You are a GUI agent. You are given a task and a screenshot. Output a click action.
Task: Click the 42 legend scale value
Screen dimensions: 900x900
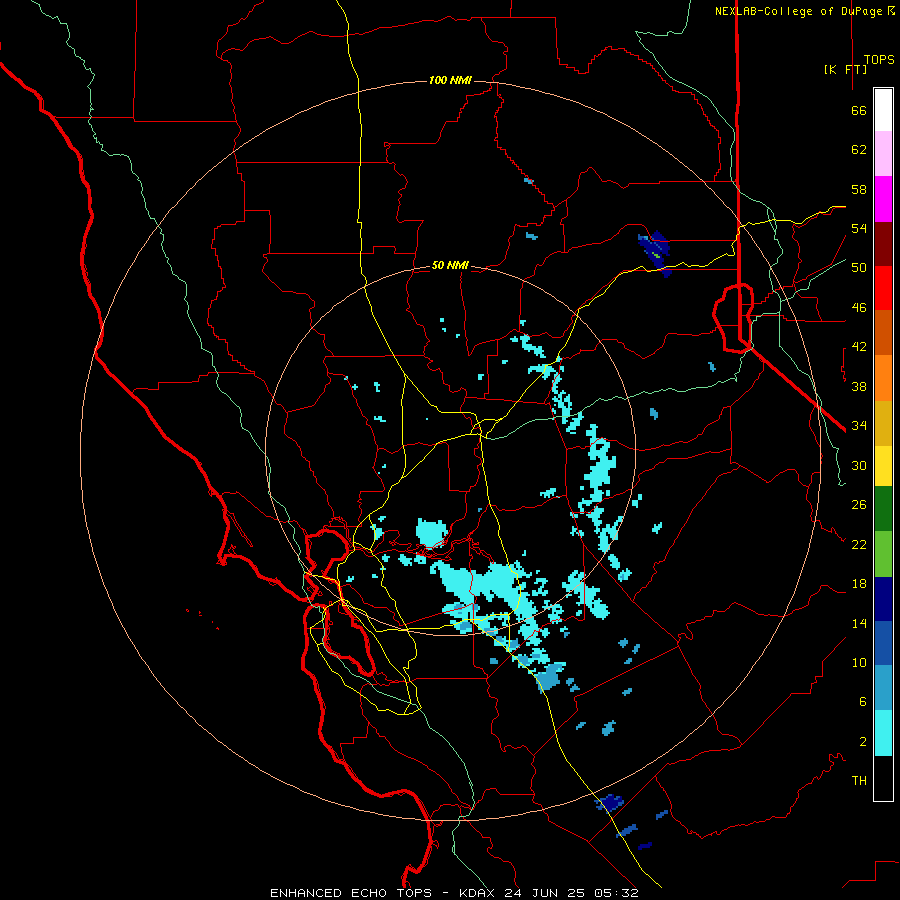click(x=859, y=347)
